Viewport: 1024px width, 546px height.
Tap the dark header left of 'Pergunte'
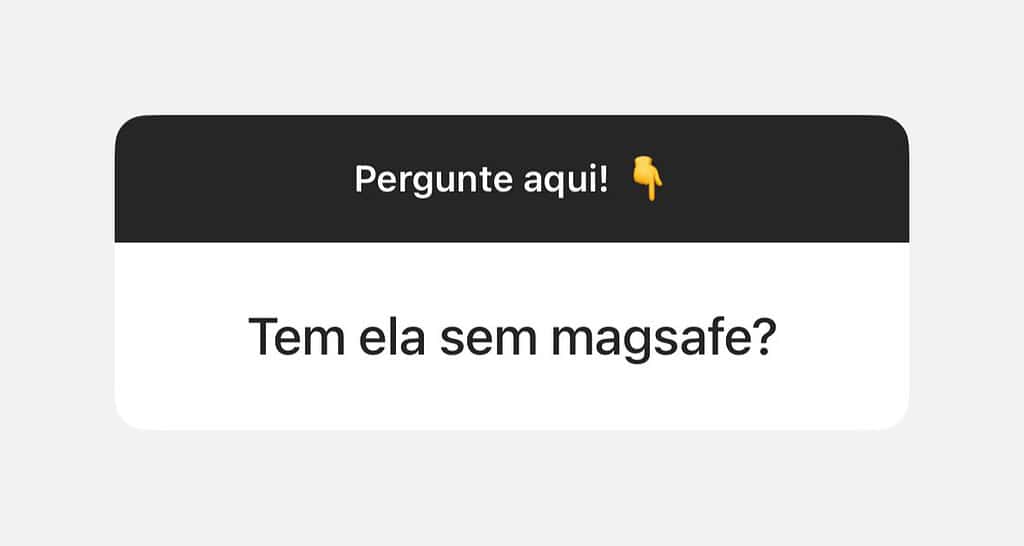click(x=235, y=179)
